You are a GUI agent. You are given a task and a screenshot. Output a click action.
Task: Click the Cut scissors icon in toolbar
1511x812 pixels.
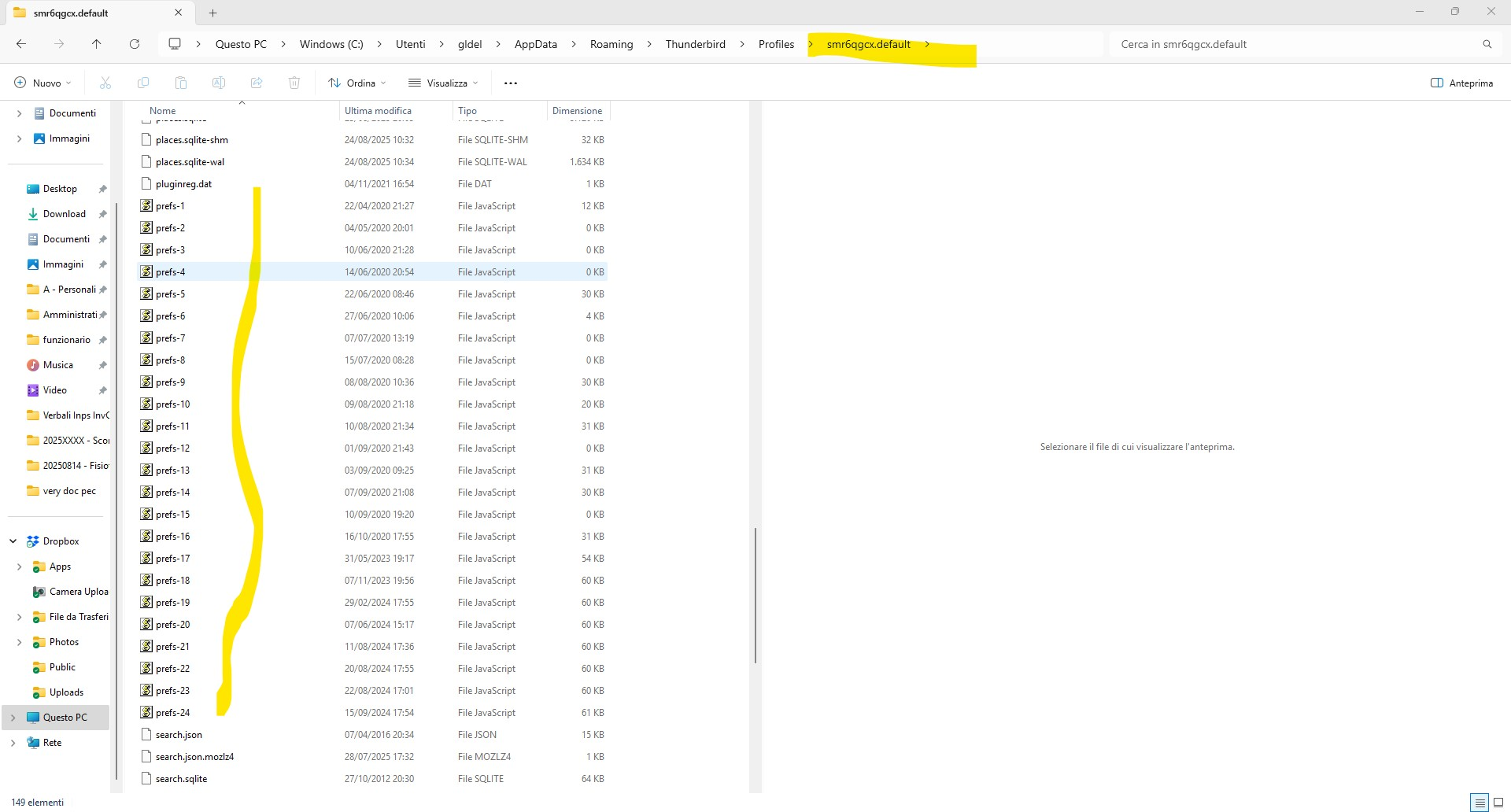105,83
